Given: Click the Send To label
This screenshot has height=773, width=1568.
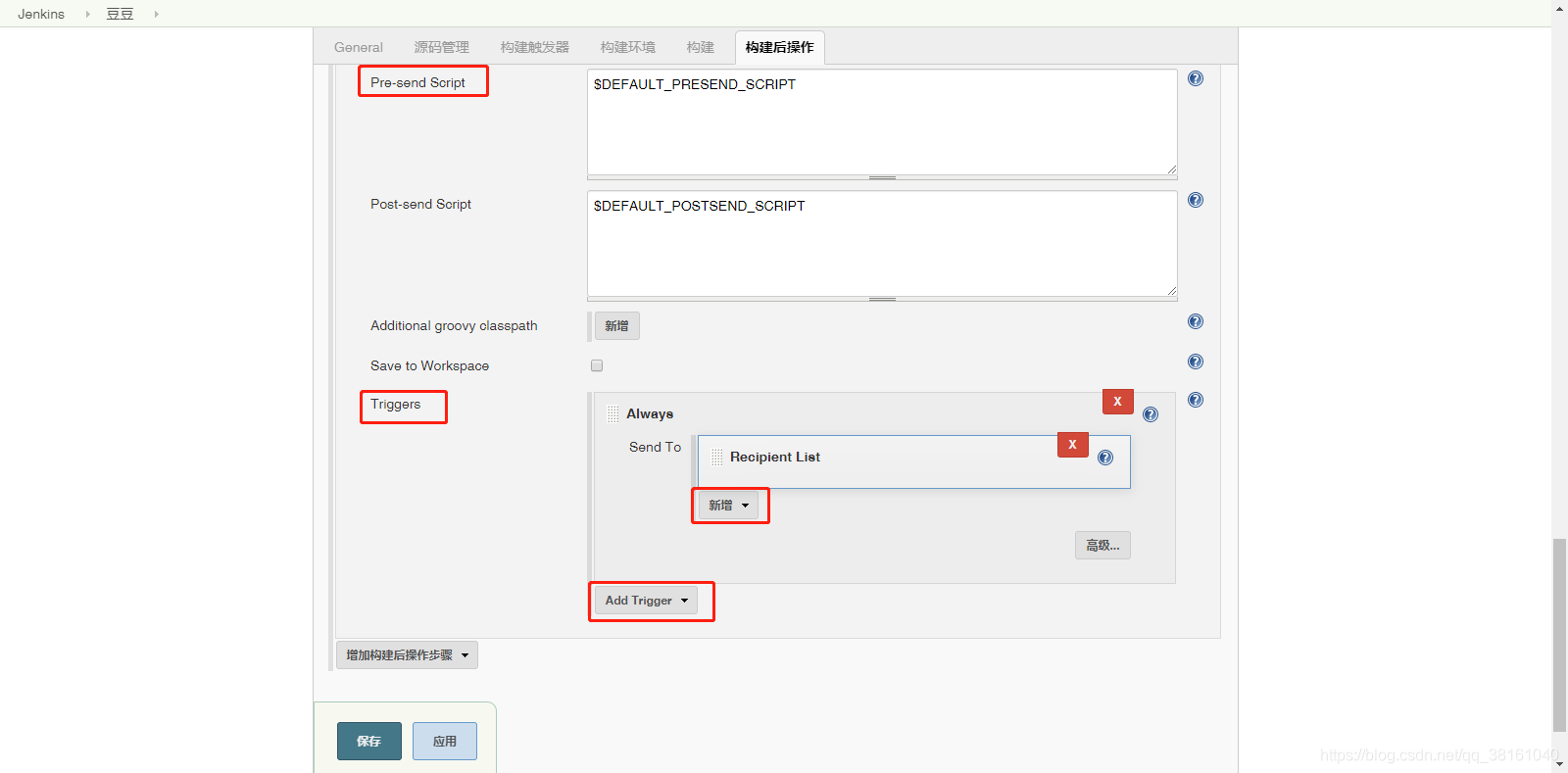Looking at the screenshot, I should (655, 447).
